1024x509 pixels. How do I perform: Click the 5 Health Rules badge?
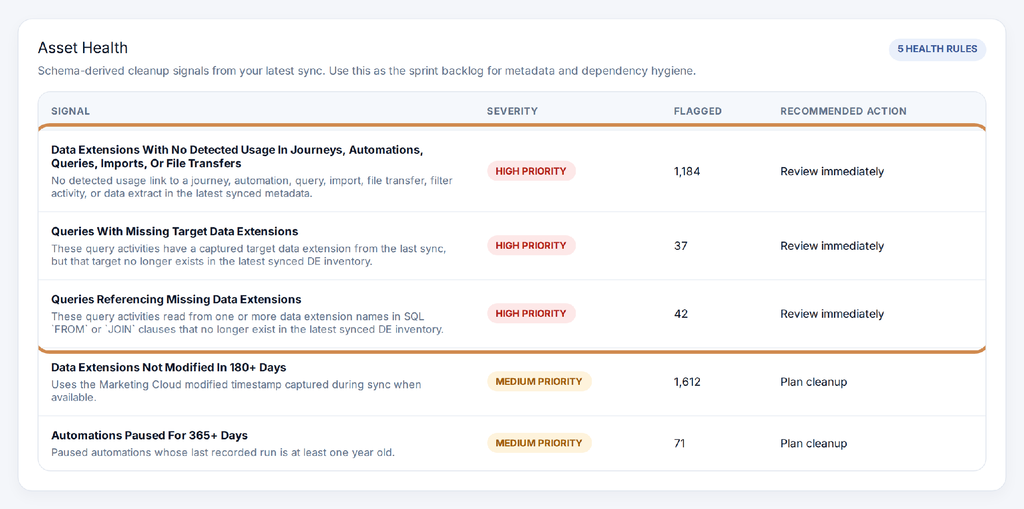click(937, 50)
